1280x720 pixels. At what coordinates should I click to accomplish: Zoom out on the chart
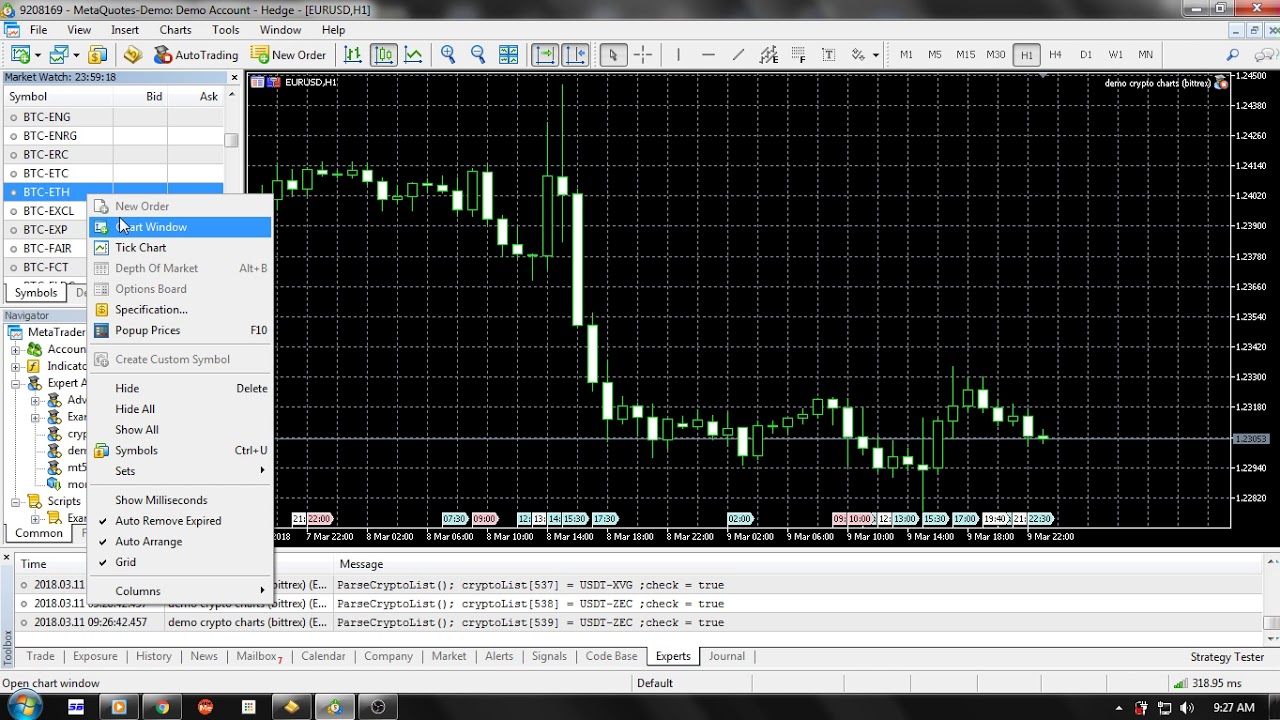tap(478, 55)
